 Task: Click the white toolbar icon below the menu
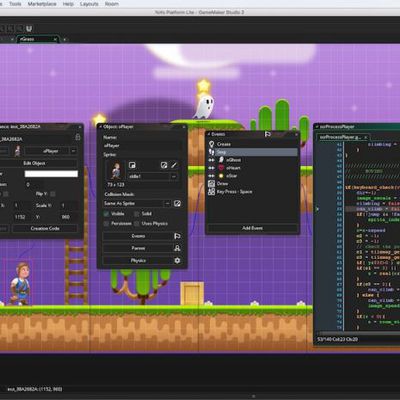(29, 29)
